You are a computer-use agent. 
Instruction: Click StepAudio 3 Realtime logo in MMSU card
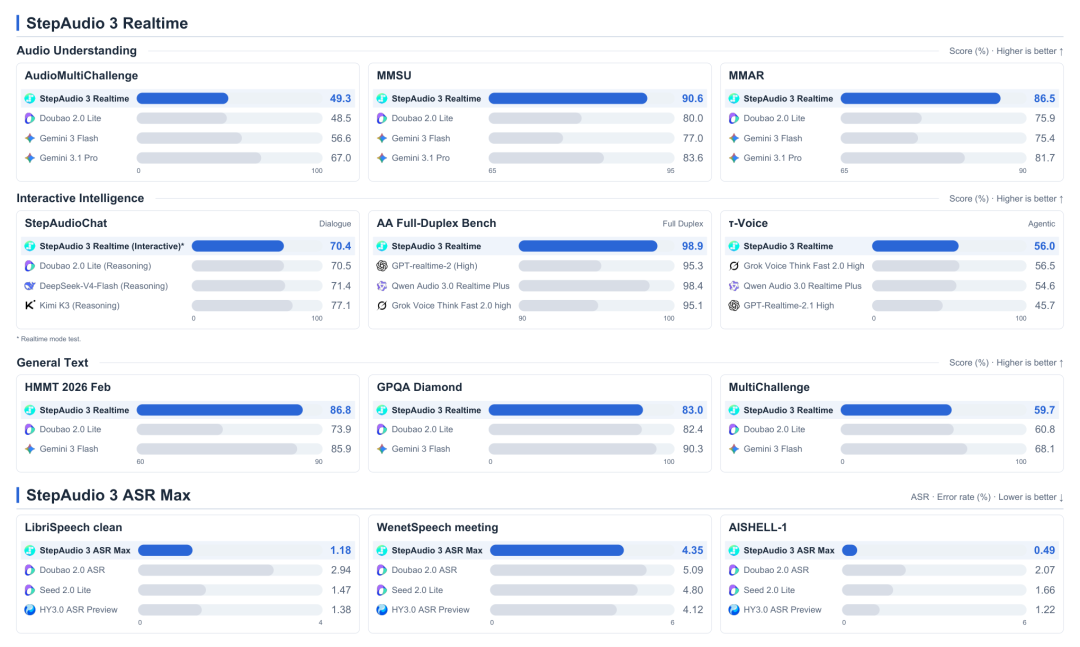382,99
